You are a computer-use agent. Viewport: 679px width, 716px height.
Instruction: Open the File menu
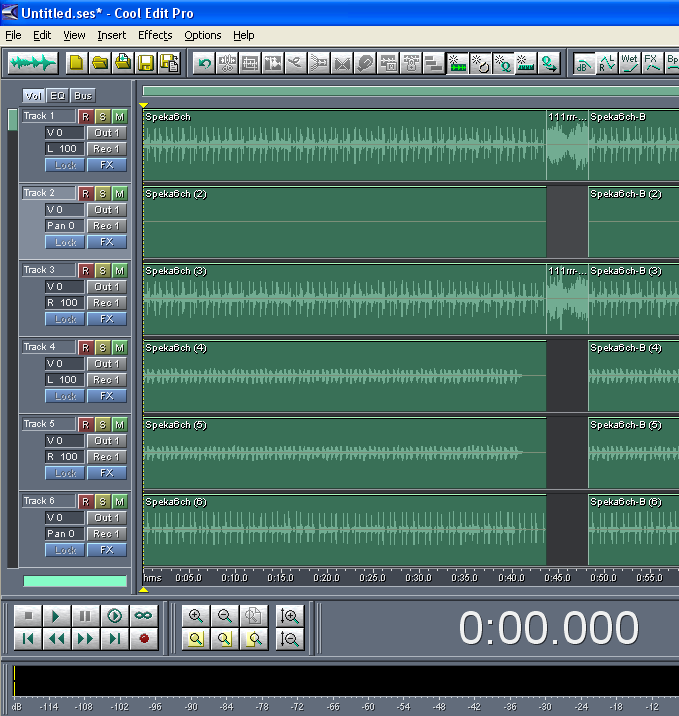tap(13, 35)
